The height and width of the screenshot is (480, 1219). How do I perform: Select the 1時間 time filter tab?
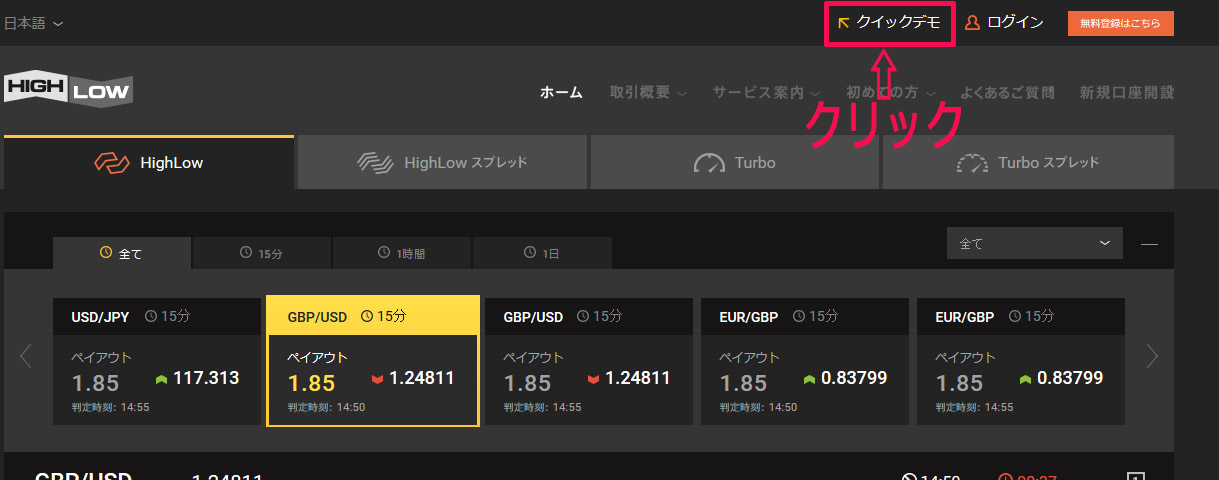click(x=402, y=253)
